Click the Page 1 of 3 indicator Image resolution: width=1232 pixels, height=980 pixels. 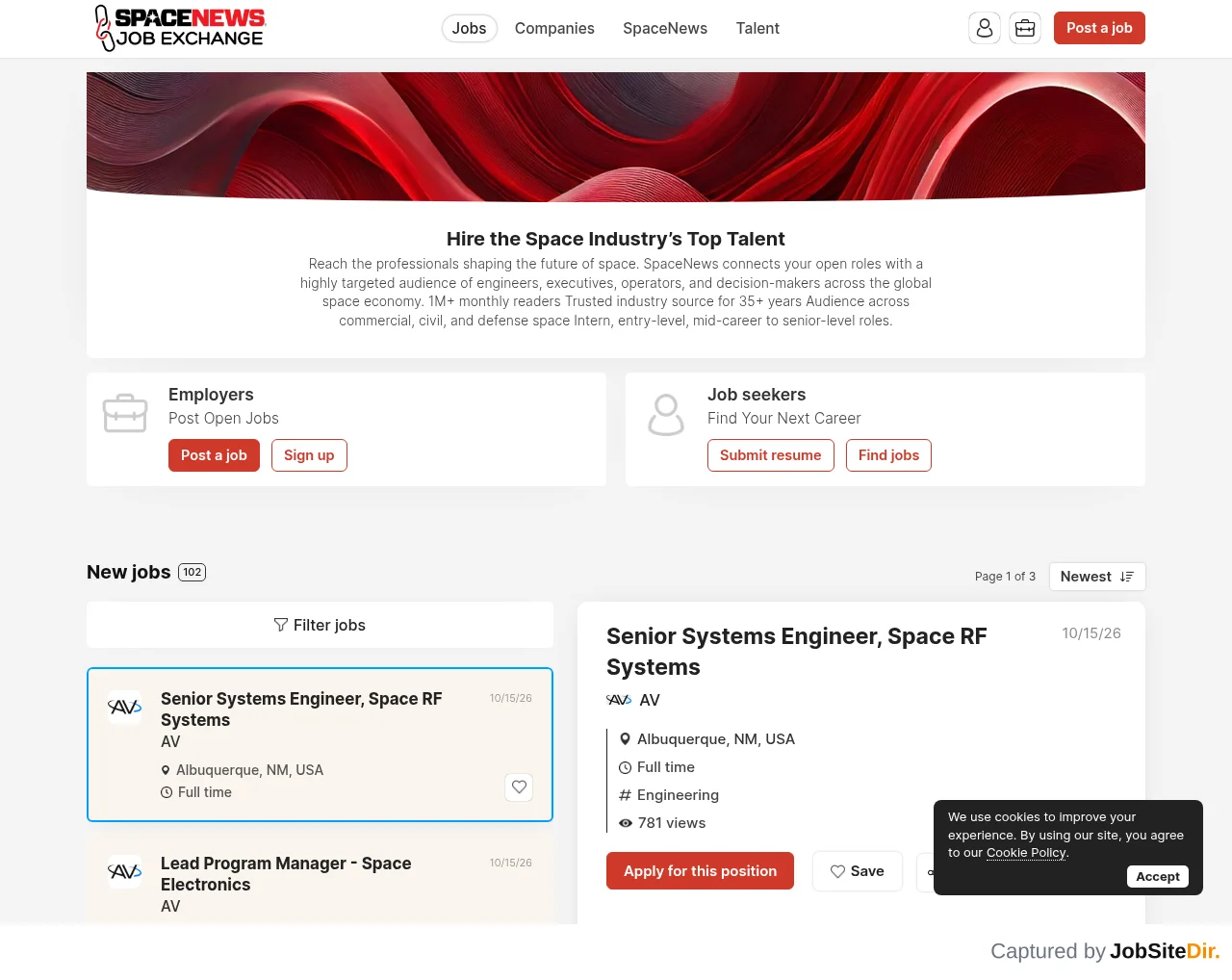[x=1005, y=577]
